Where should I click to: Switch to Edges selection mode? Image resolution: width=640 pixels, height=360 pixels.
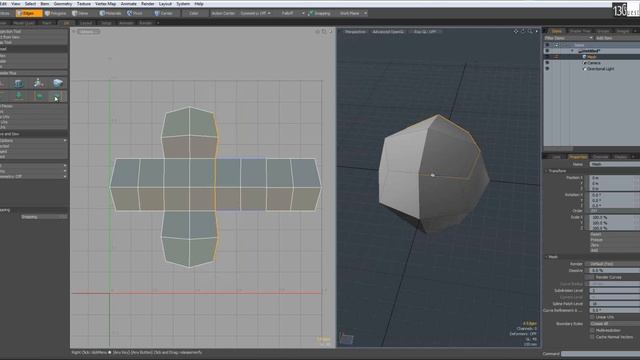point(29,13)
